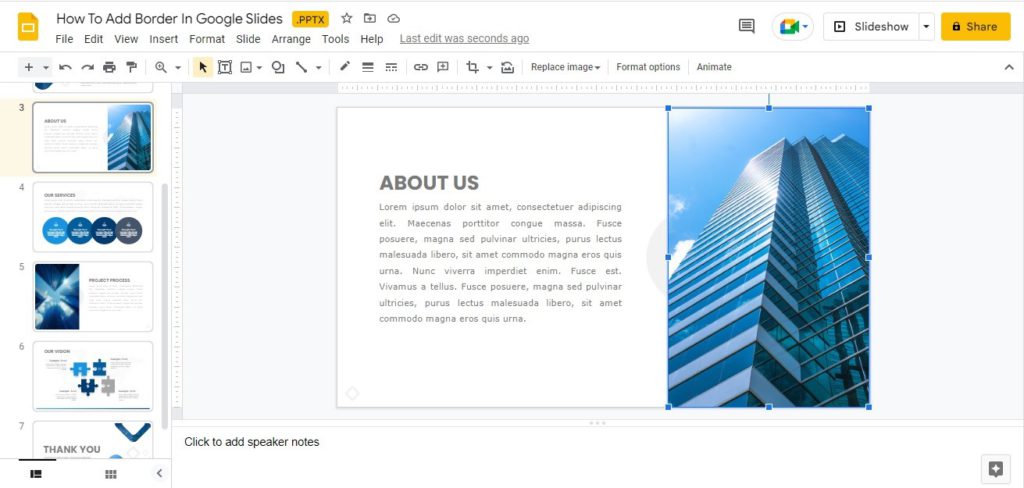Select slide 3 About Us thumbnail

(x=93, y=137)
